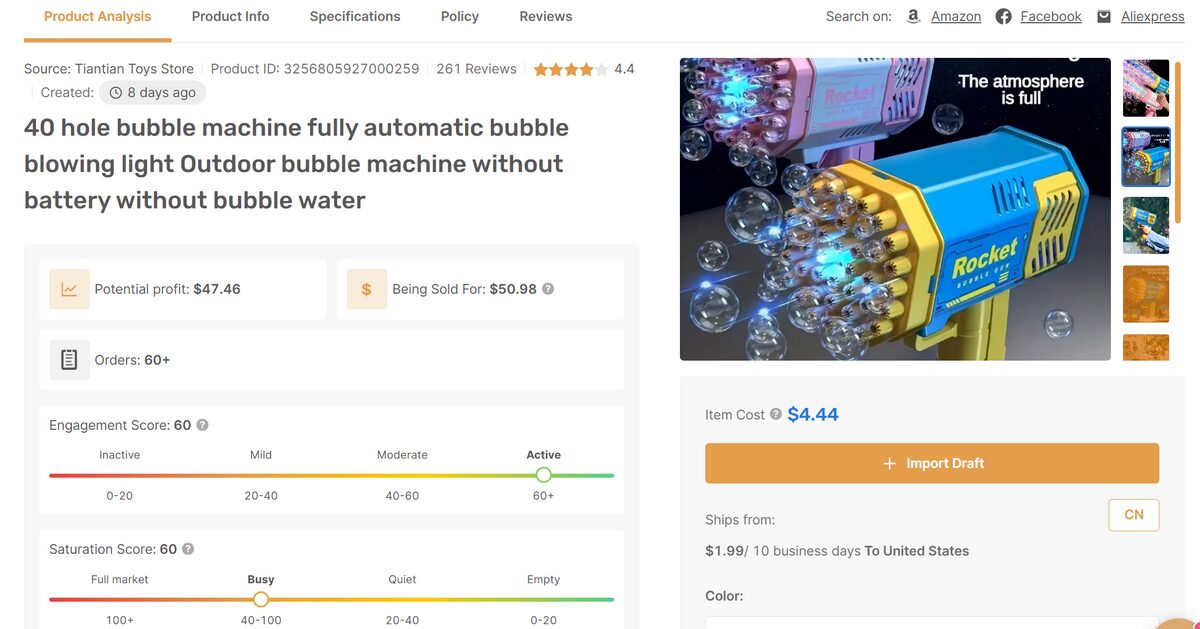Click the Amazon search icon
Viewport: 1200px width, 629px height.
point(912,16)
